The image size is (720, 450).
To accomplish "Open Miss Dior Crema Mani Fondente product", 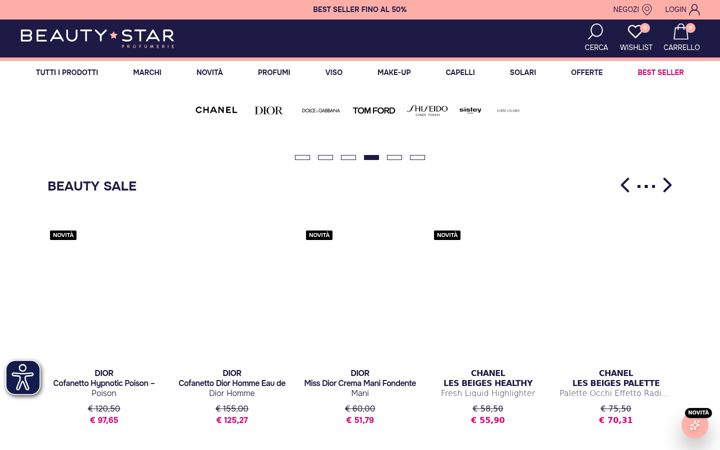I will 360,383.
